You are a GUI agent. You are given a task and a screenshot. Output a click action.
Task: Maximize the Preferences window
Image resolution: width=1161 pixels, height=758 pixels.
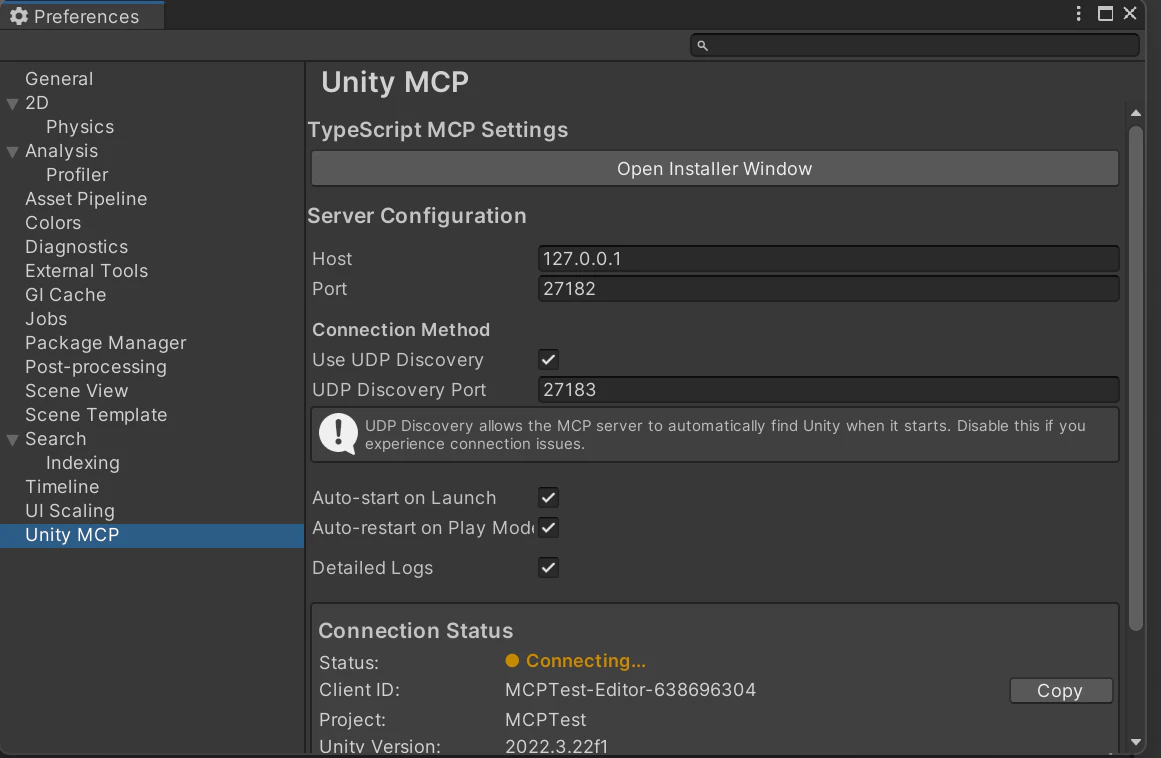pyautogui.click(x=1105, y=13)
